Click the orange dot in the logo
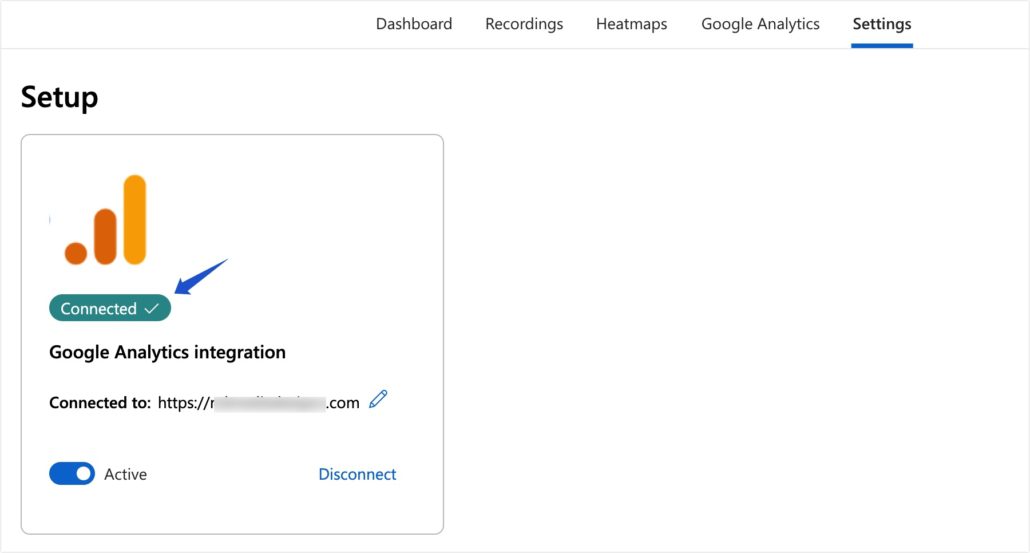This screenshot has width=1030, height=553. [x=76, y=253]
